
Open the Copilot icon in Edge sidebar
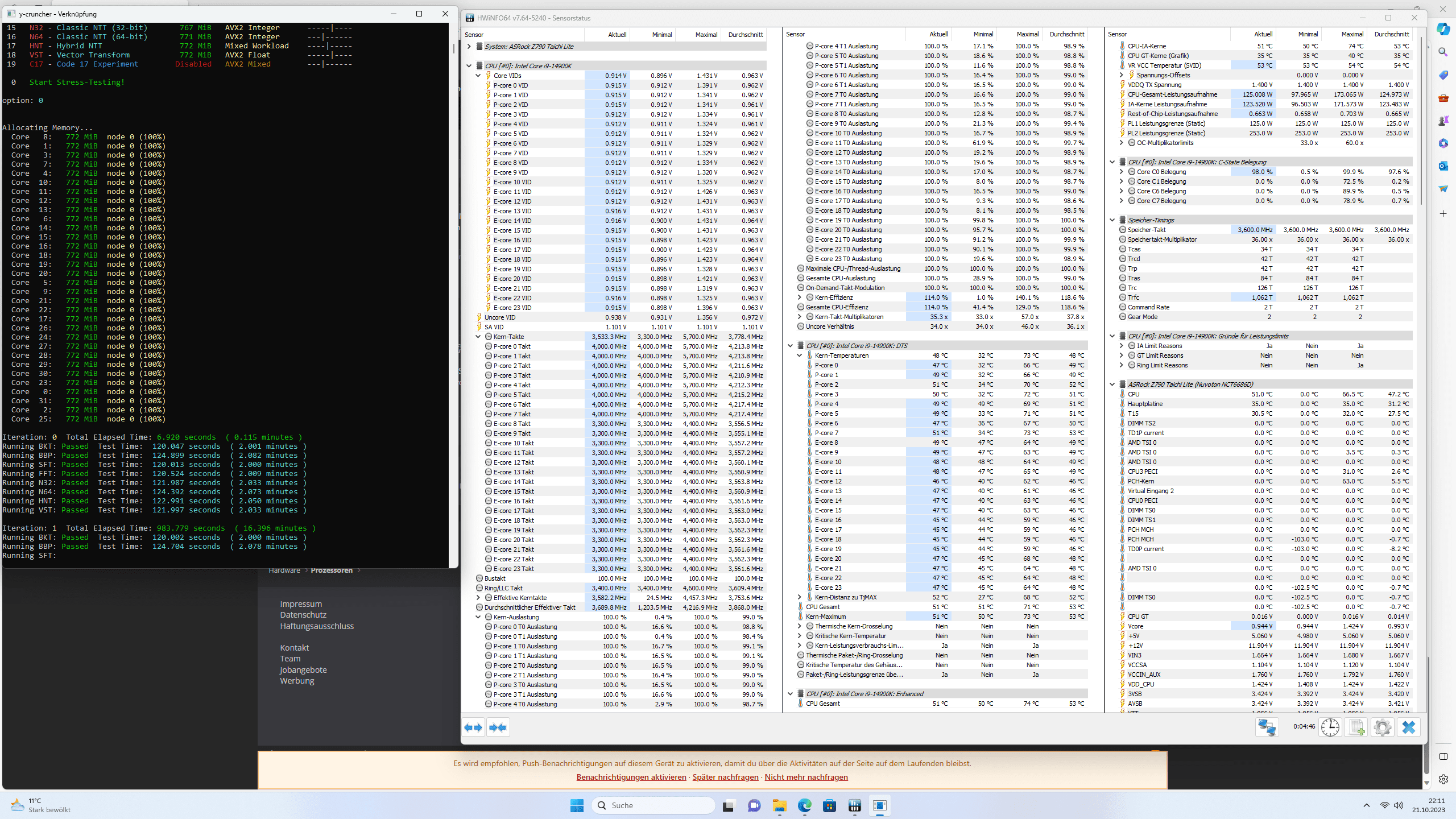[1443, 29]
